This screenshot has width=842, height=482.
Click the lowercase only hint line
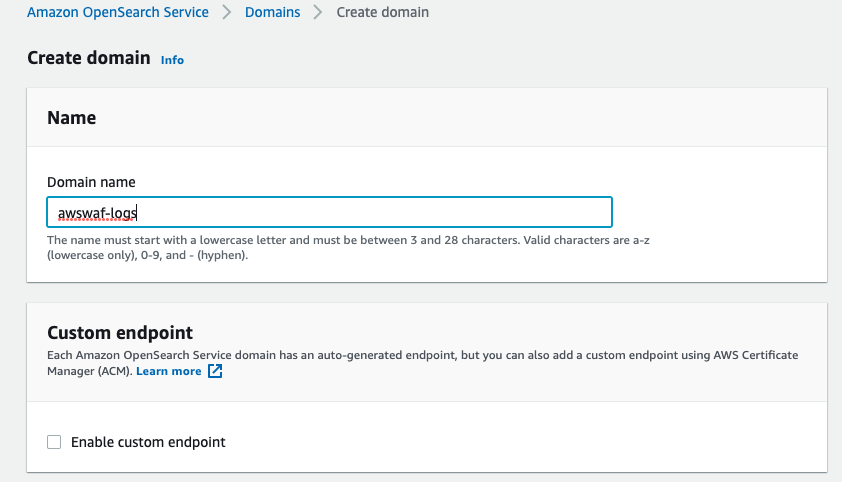[x=147, y=255]
